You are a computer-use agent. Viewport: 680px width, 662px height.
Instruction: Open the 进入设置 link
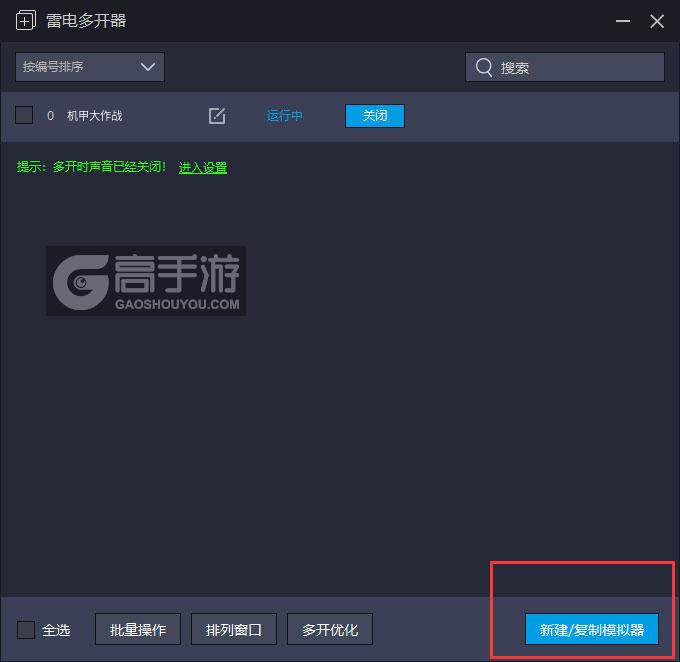(203, 167)
